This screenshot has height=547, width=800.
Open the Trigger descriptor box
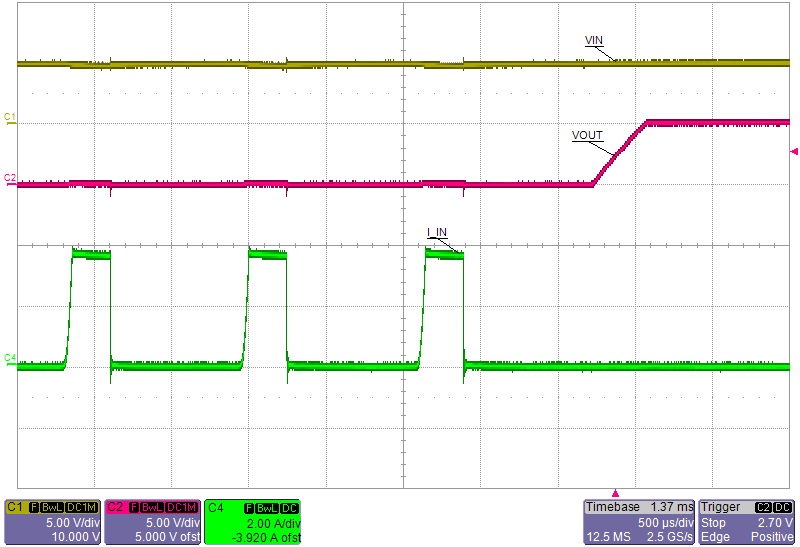click(x=747, y=521)
